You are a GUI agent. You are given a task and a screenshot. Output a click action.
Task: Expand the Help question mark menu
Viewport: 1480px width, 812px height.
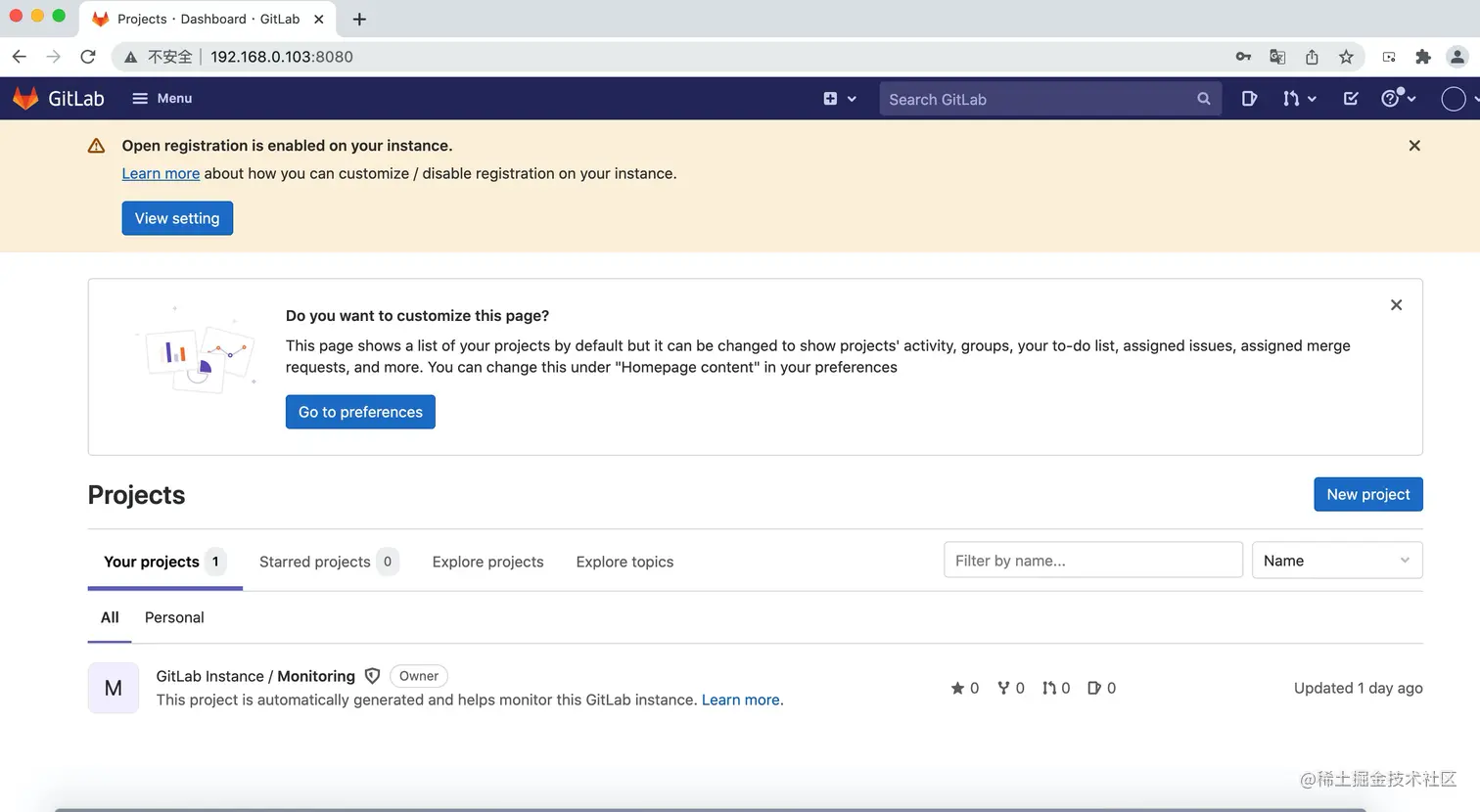click(1399, 99)
